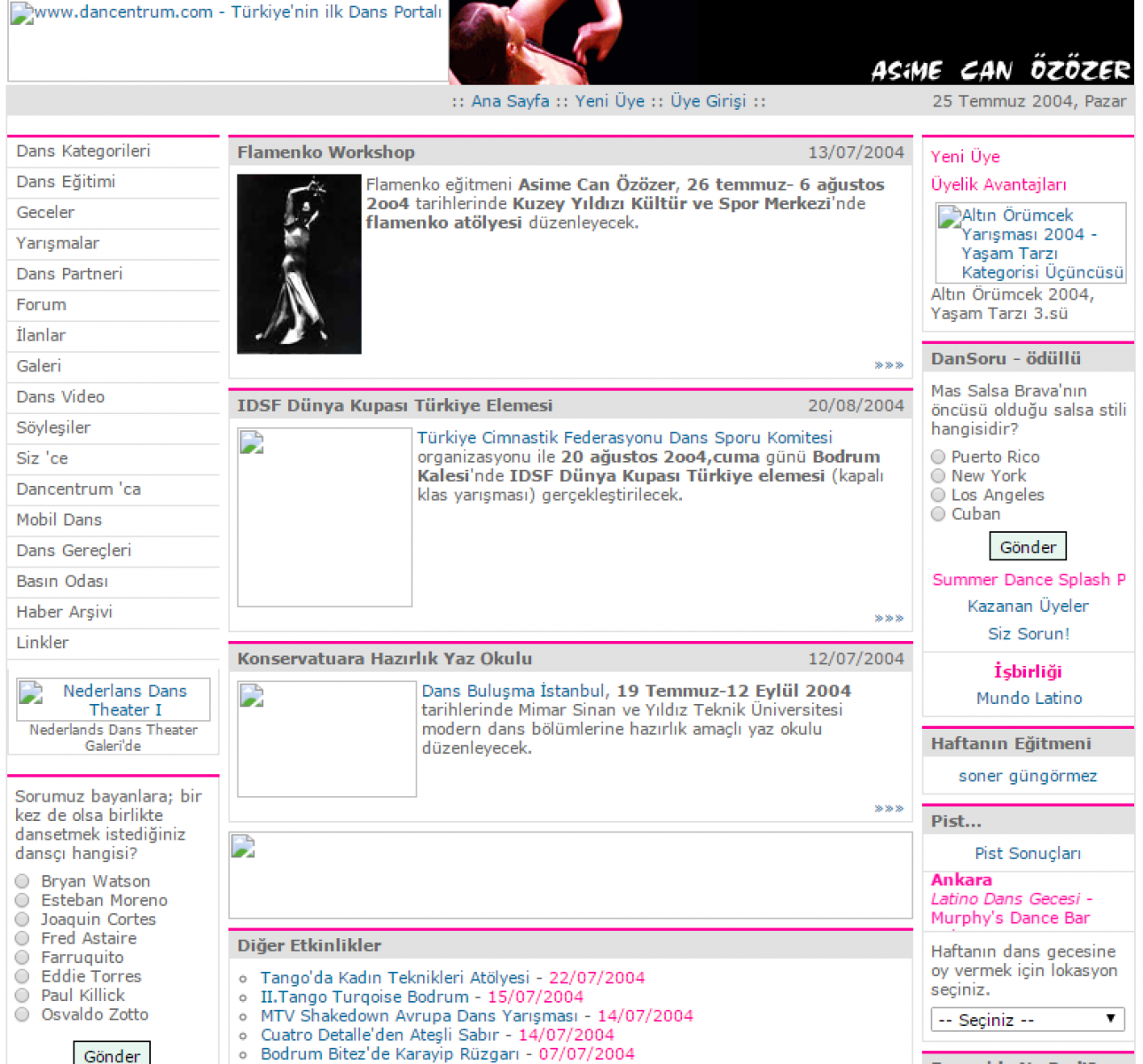Viewport: 1143px width, 1064px height.
Task: Select the Puerto Rico radio option
Action: pos(938,457)
